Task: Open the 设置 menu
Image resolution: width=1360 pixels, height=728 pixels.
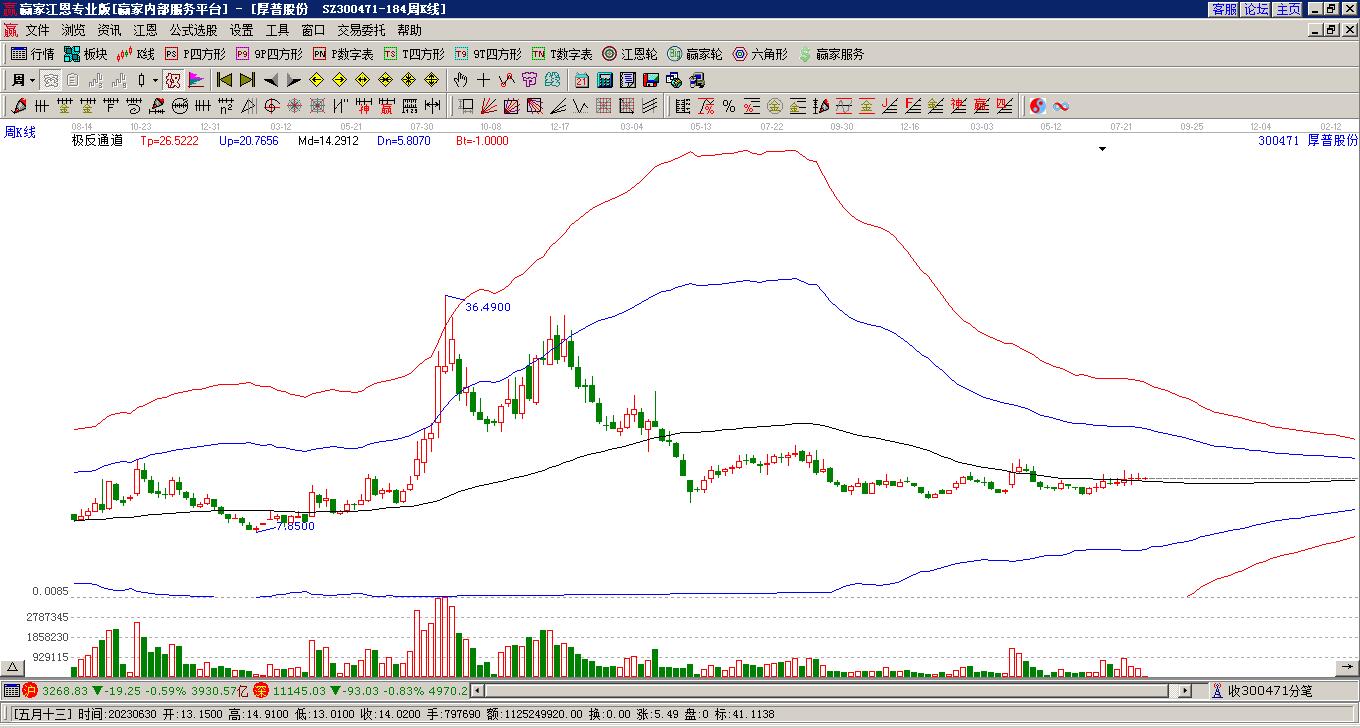Action: pos(241,31)
